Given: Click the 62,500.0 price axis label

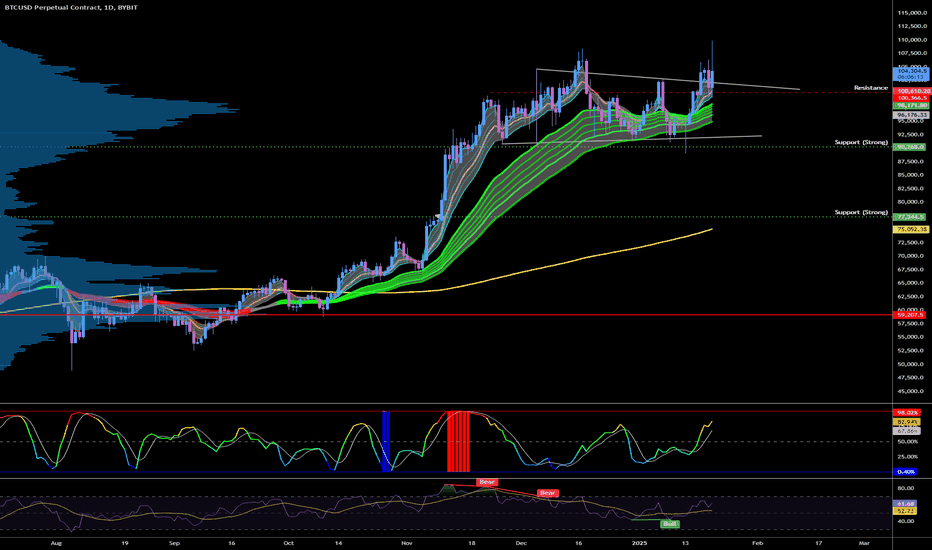Looking at the screenshot, I should point(912,296).
